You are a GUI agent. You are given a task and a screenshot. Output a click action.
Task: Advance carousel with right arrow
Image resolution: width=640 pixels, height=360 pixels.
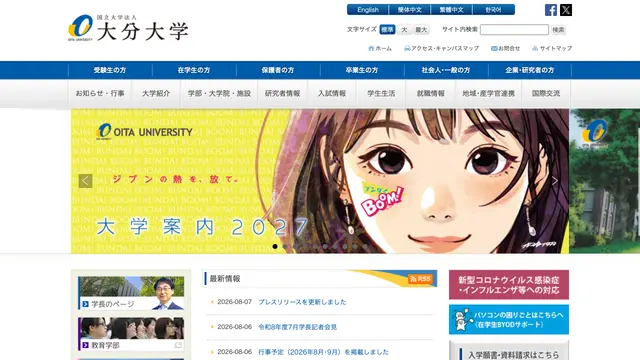pos(555,180)
